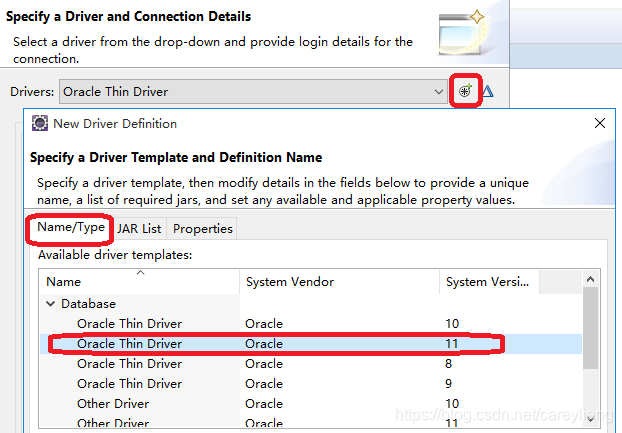Sort templates by Name column header
Image resolution: width=622 pixels, height=433 pixels.
click(x=139, y=282)
